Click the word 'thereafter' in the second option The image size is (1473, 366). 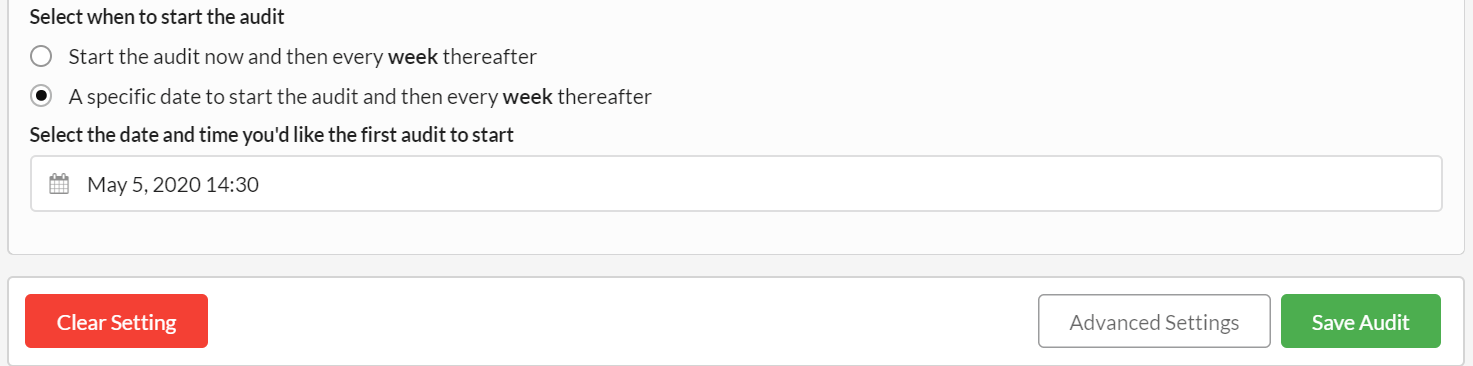tap(604, 98)
